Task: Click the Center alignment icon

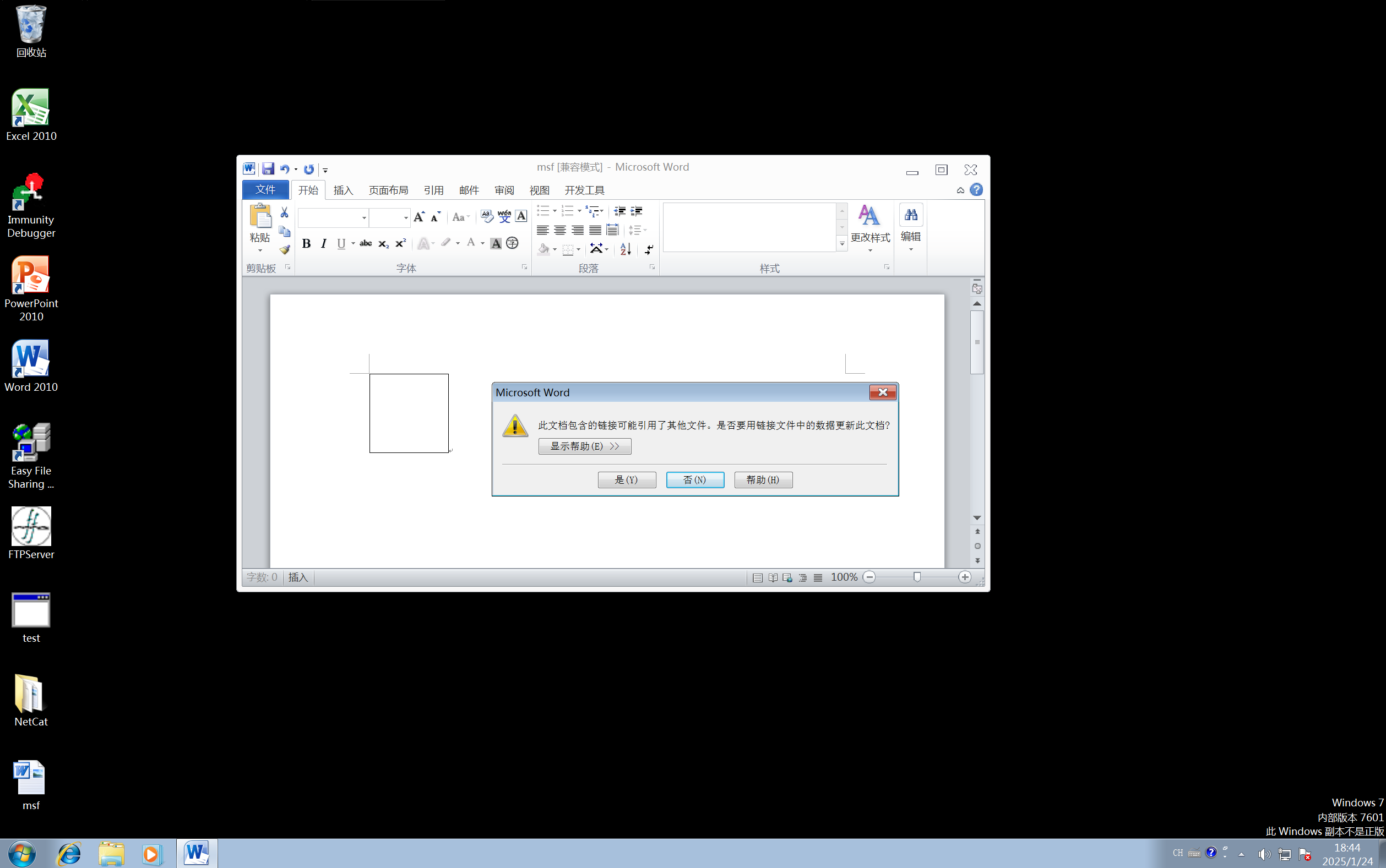Action: point(560,230)
